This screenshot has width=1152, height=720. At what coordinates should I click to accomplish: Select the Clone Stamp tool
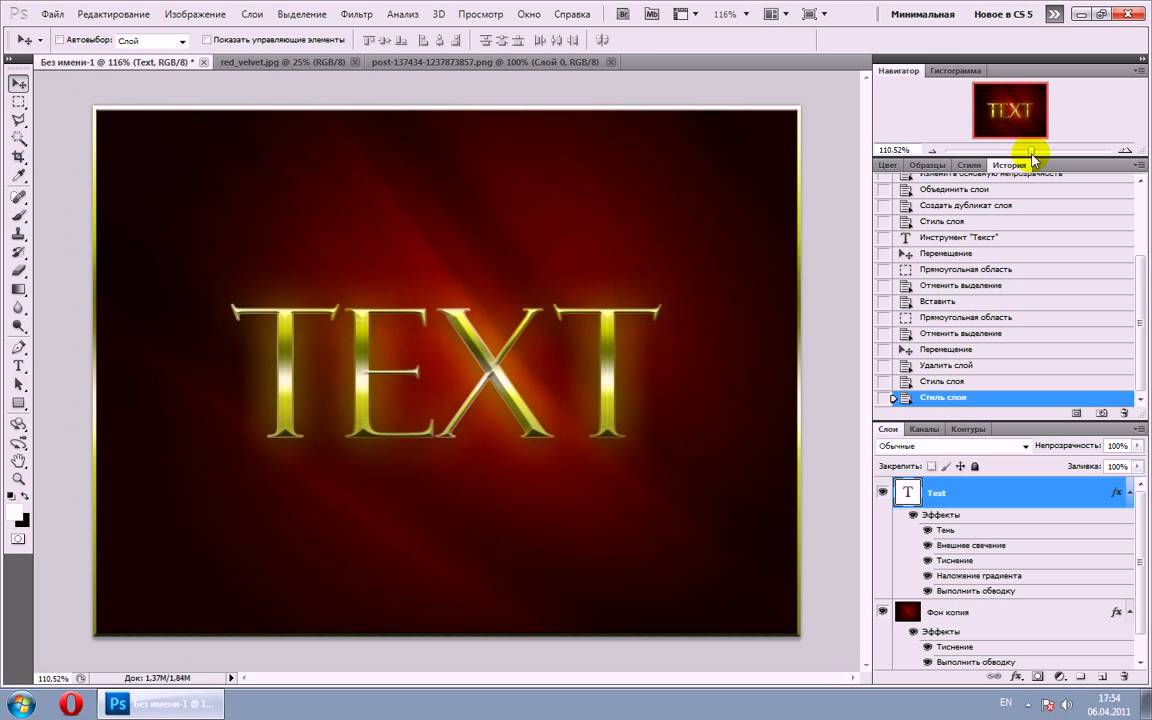pos(18,234)
